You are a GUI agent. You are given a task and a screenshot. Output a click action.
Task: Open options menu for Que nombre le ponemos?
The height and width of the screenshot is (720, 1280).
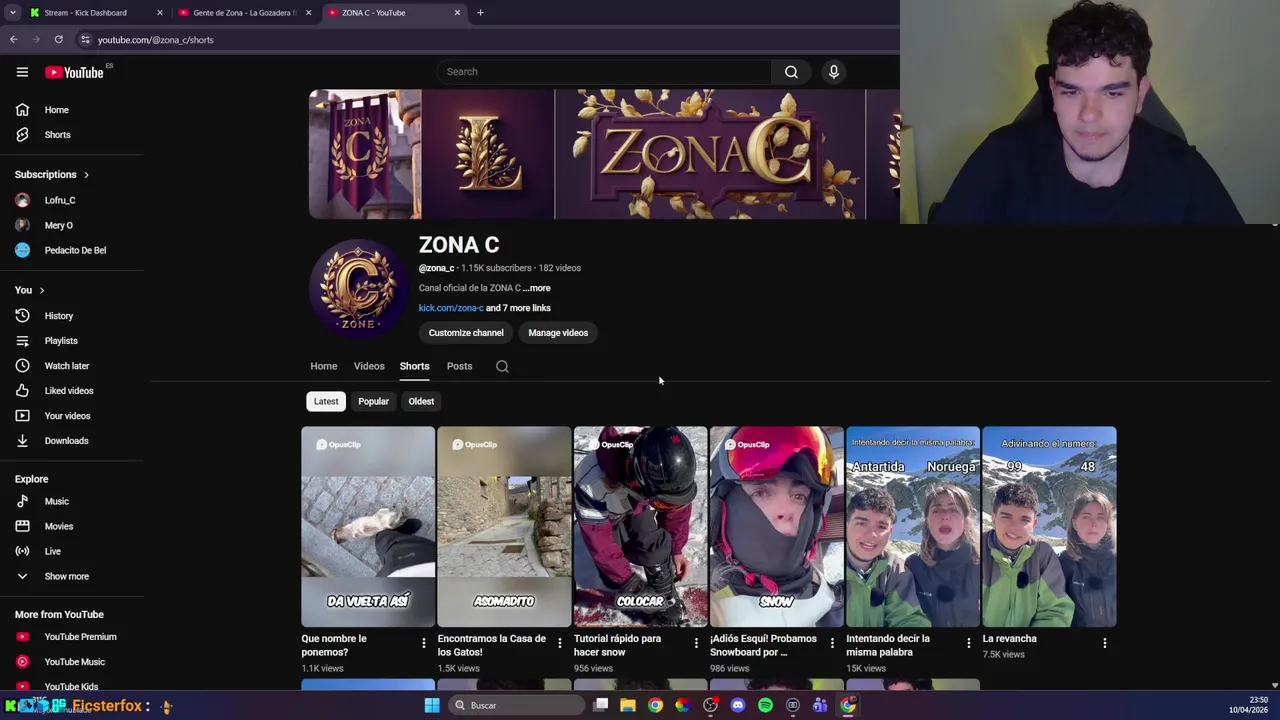click(423, 643)
